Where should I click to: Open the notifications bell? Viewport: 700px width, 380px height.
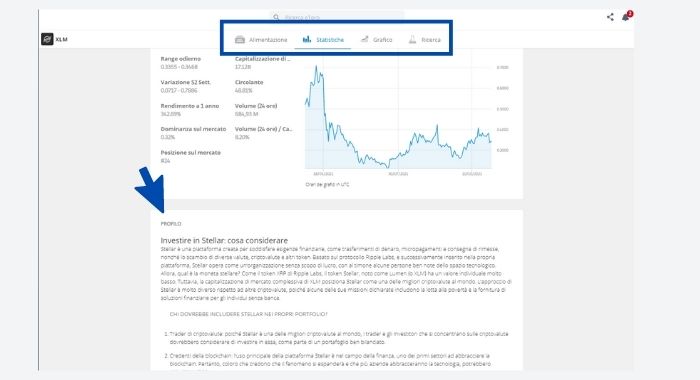point(626,17)
